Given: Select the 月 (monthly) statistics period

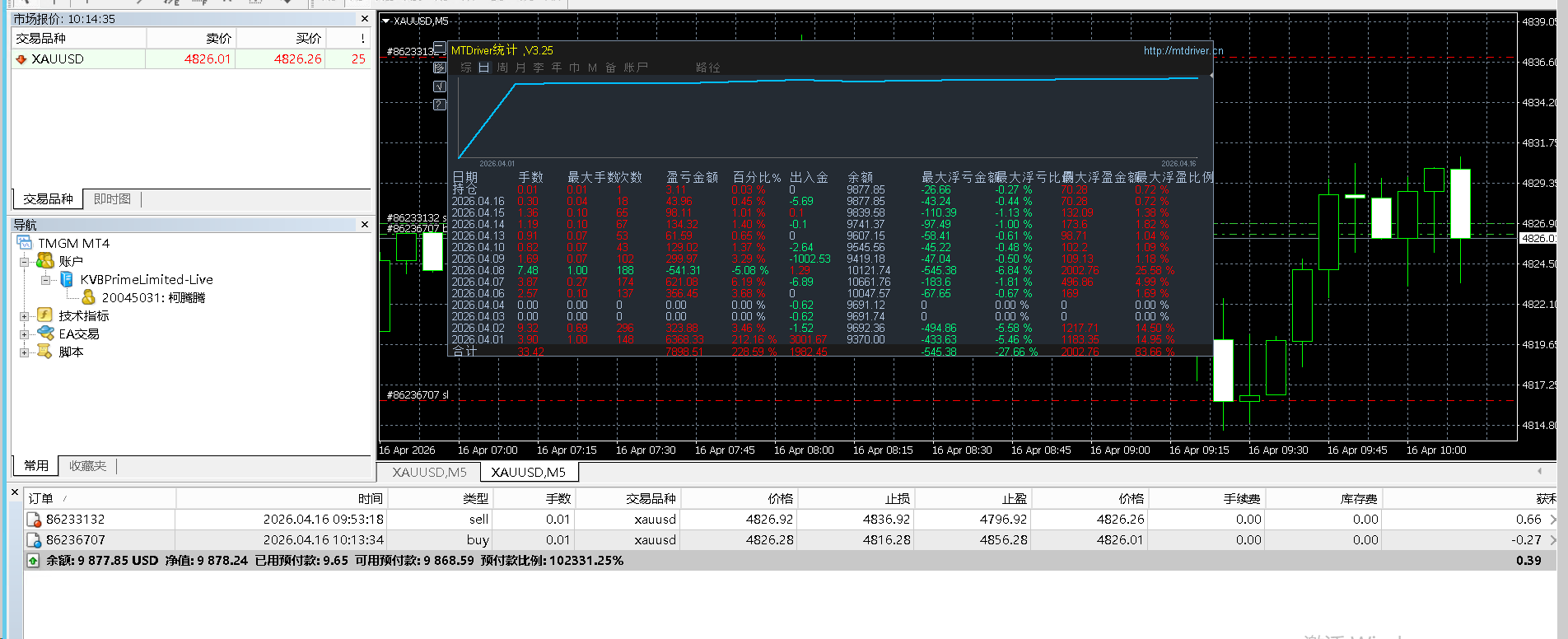Looking at the screenshot, I should 520,68.
